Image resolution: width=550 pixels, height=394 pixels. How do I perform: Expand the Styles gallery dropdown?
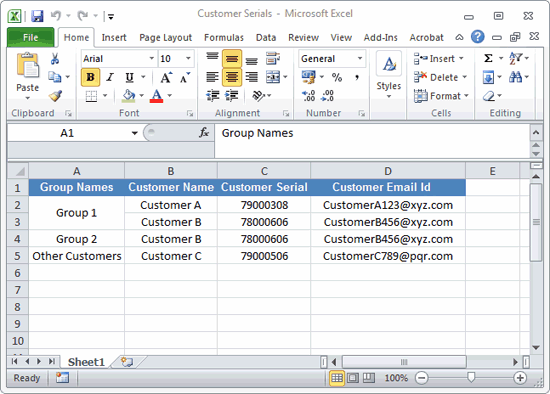point(389,96)
